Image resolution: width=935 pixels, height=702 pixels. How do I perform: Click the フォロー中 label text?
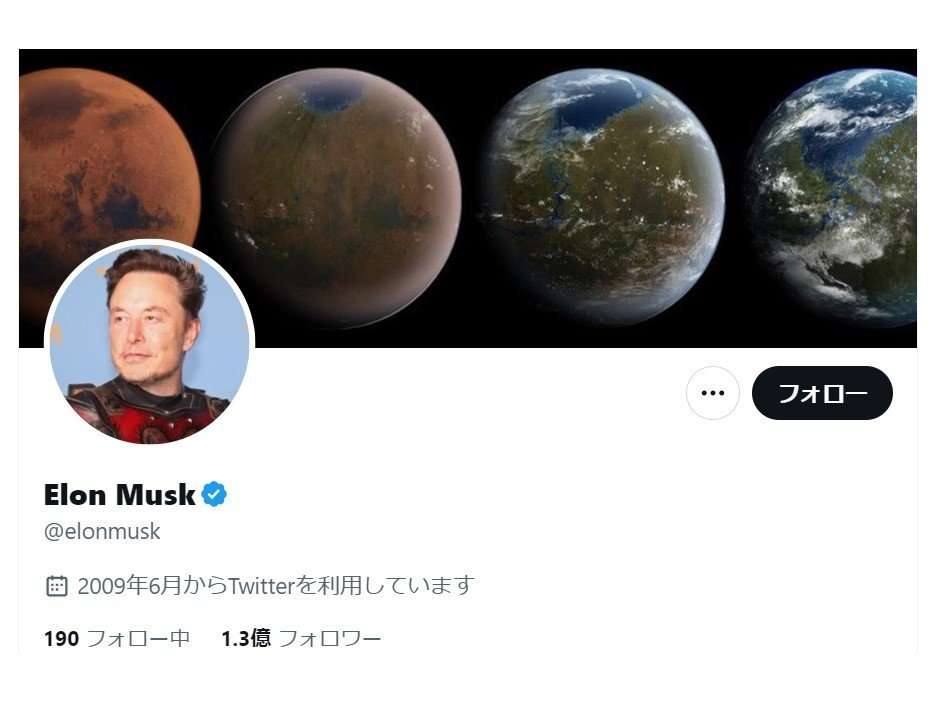pyautogui.click(x=138, y=638)
